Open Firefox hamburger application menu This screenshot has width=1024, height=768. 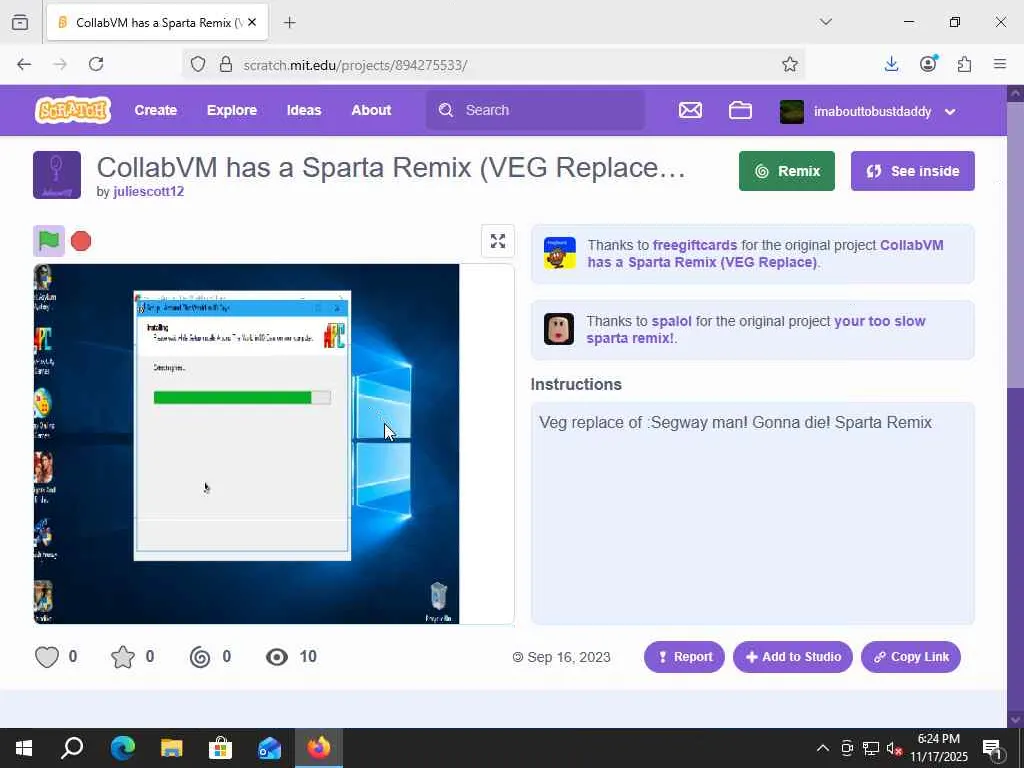[1000, 64]
